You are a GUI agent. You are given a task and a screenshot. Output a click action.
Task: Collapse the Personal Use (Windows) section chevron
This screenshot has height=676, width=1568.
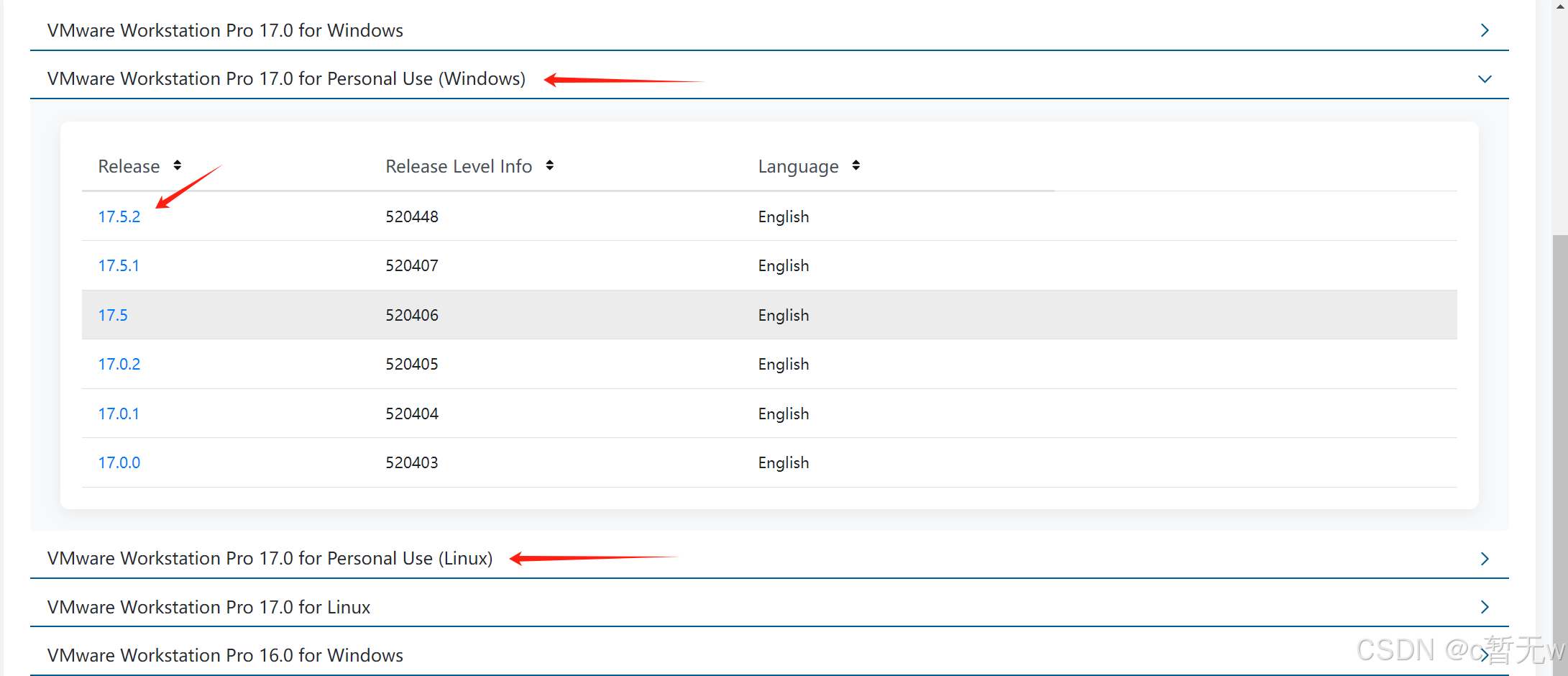[x=1485, y=79]
